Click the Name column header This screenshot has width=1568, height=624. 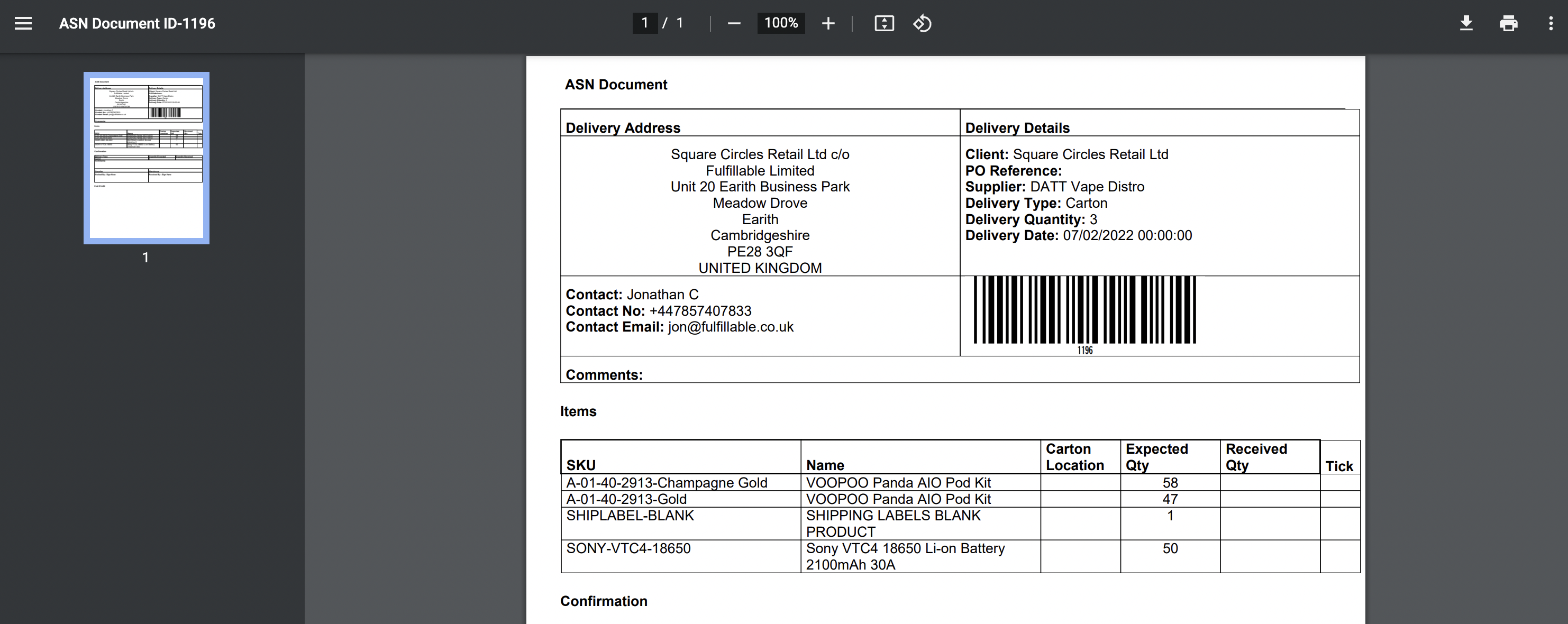click(x=825, y=465)
